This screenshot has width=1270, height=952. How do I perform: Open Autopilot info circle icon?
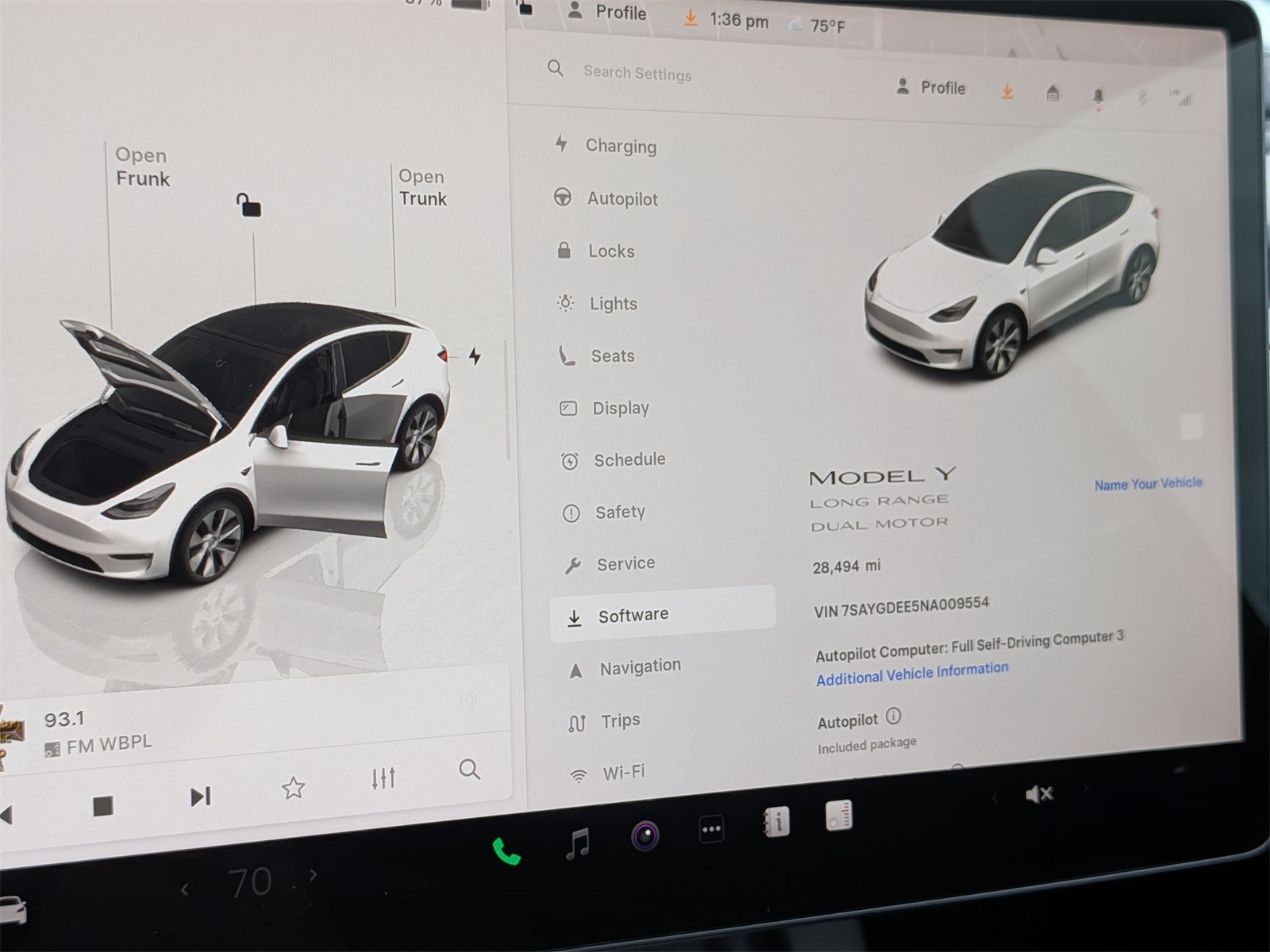pyautogui.click(x=893, y=716)
